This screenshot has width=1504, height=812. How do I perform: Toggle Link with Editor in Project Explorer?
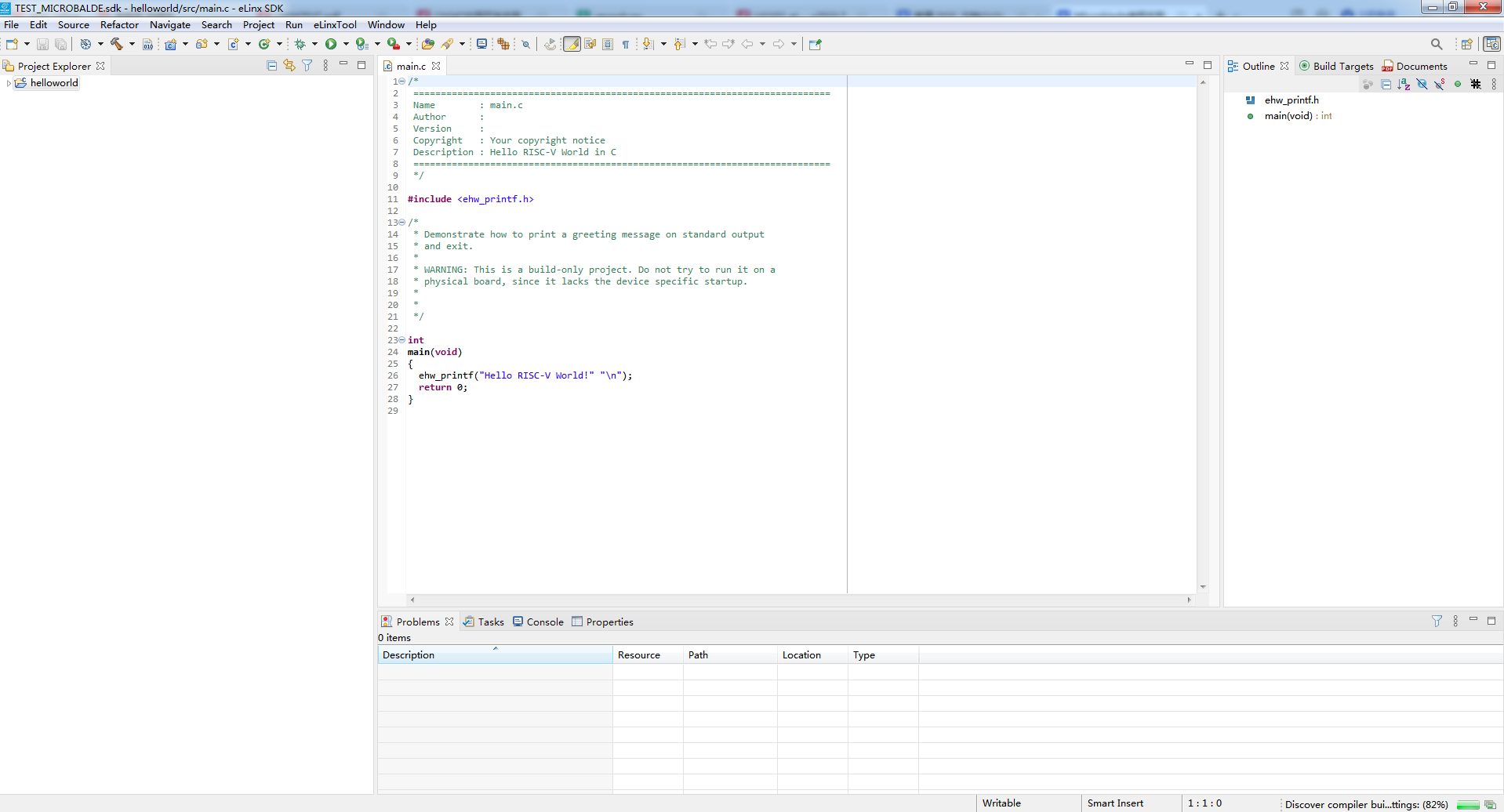coord(289,66)
